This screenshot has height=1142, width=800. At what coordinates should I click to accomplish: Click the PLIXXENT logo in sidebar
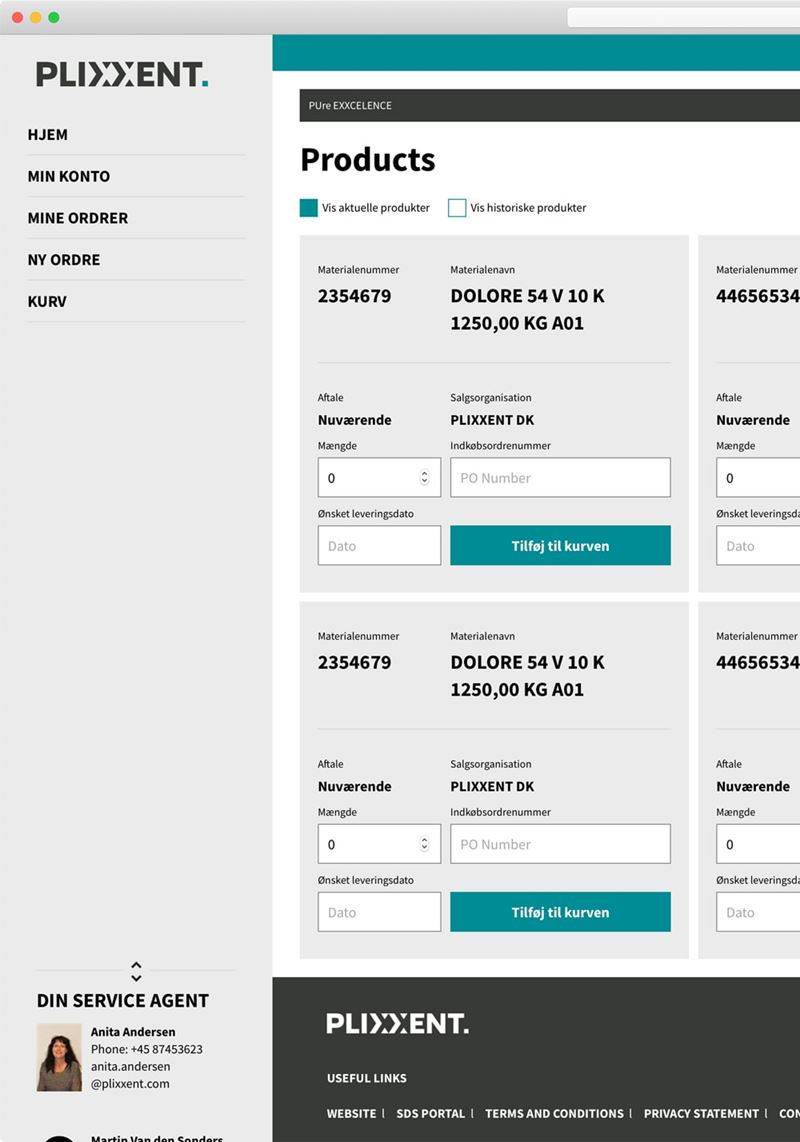pyautogui.click(x=122, y=74)
